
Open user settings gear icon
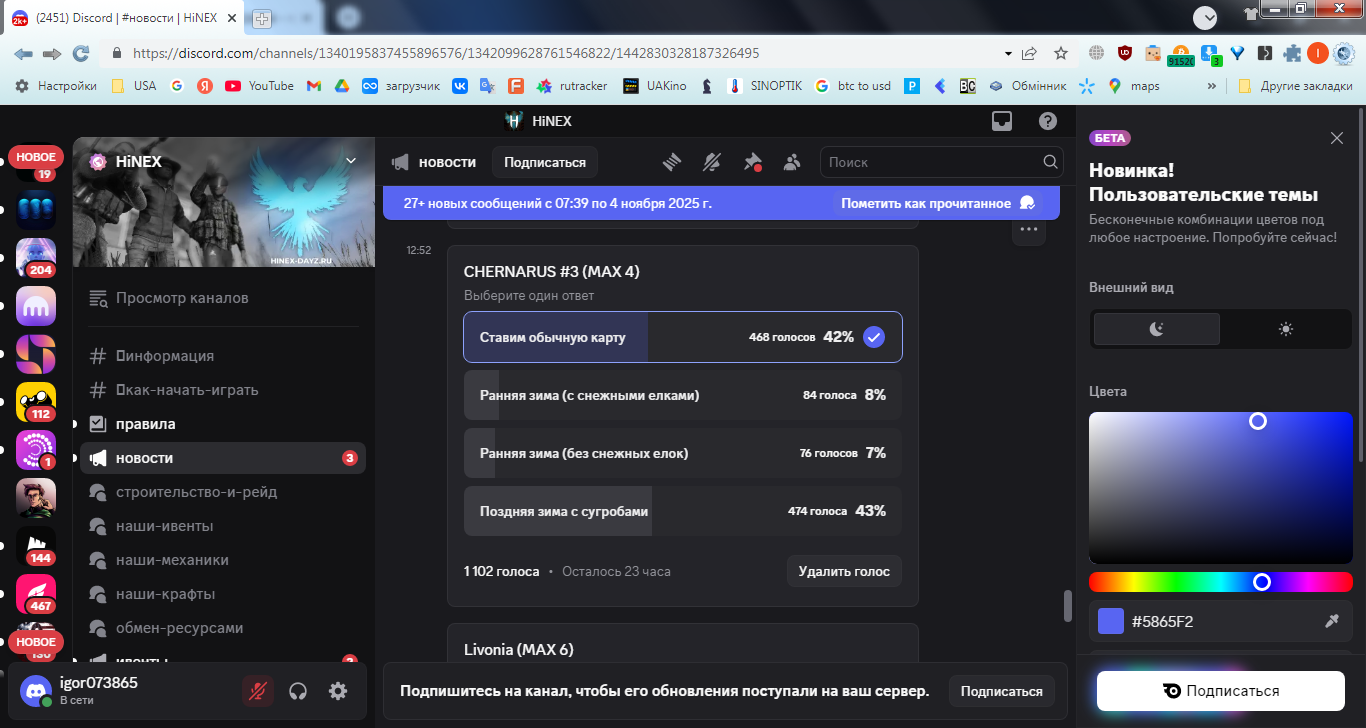(x=338, y=690)
